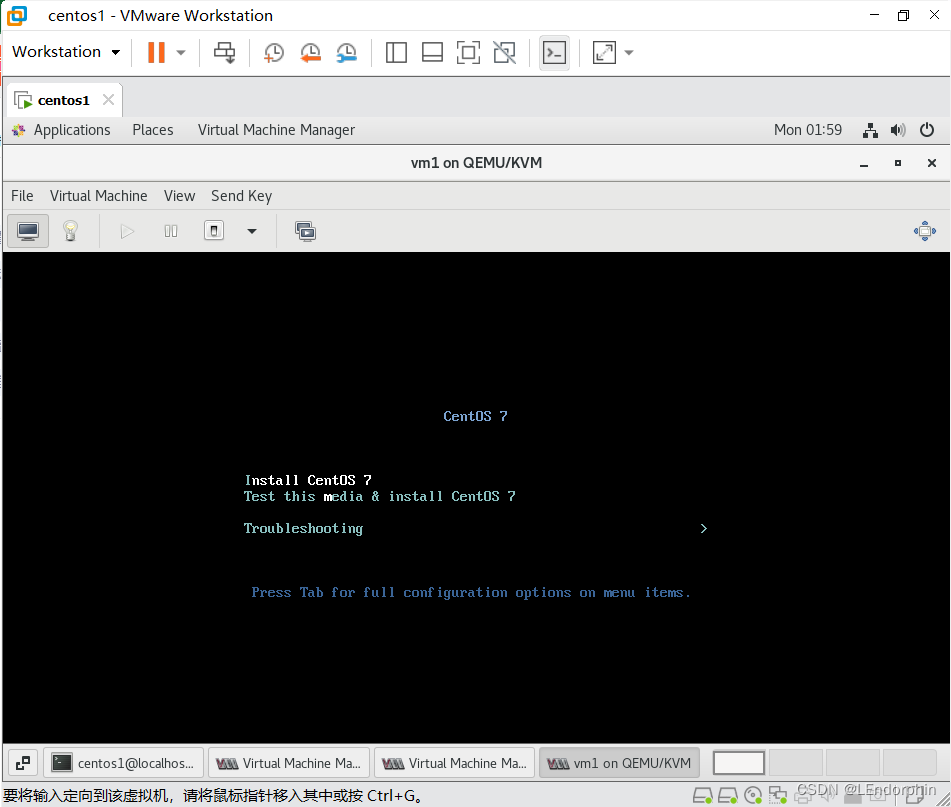Click the clock showing Mon 01:59
This screenshot has width=951, height=807.
(x=807, y=130)
